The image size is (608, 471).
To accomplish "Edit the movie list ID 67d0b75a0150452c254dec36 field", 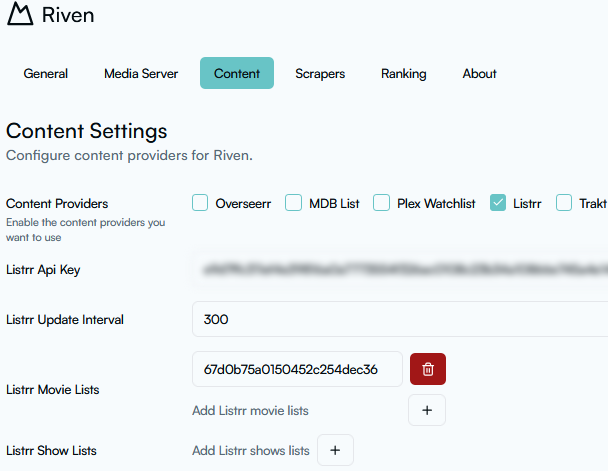I will pos(297,369).
